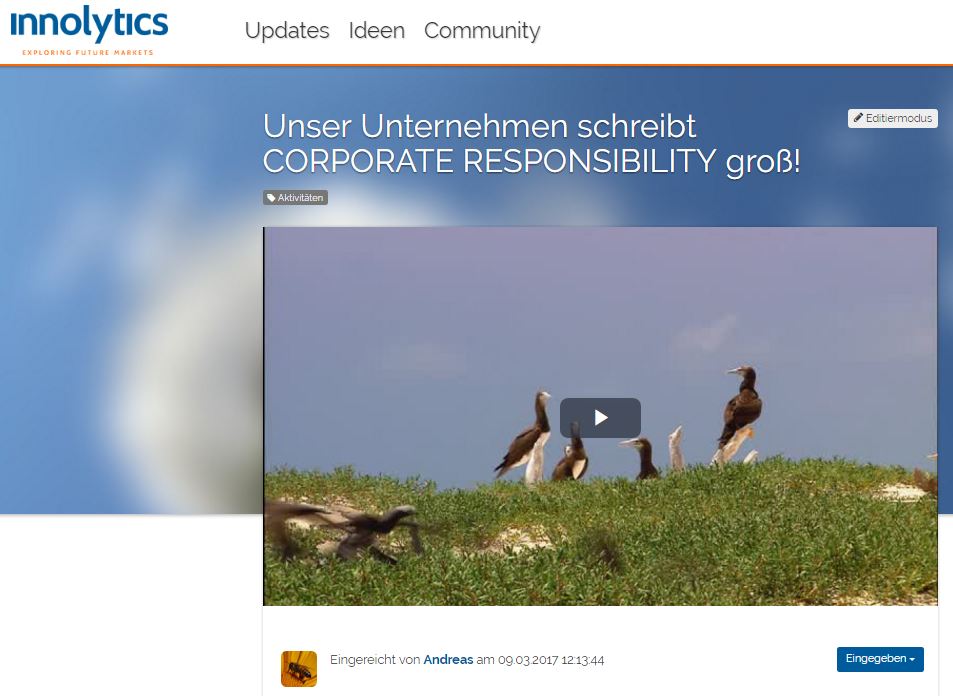This screenshot has width=953, height=696.
Task: Click the pencil icon on Editiermodus
Action: coord(858,117)
